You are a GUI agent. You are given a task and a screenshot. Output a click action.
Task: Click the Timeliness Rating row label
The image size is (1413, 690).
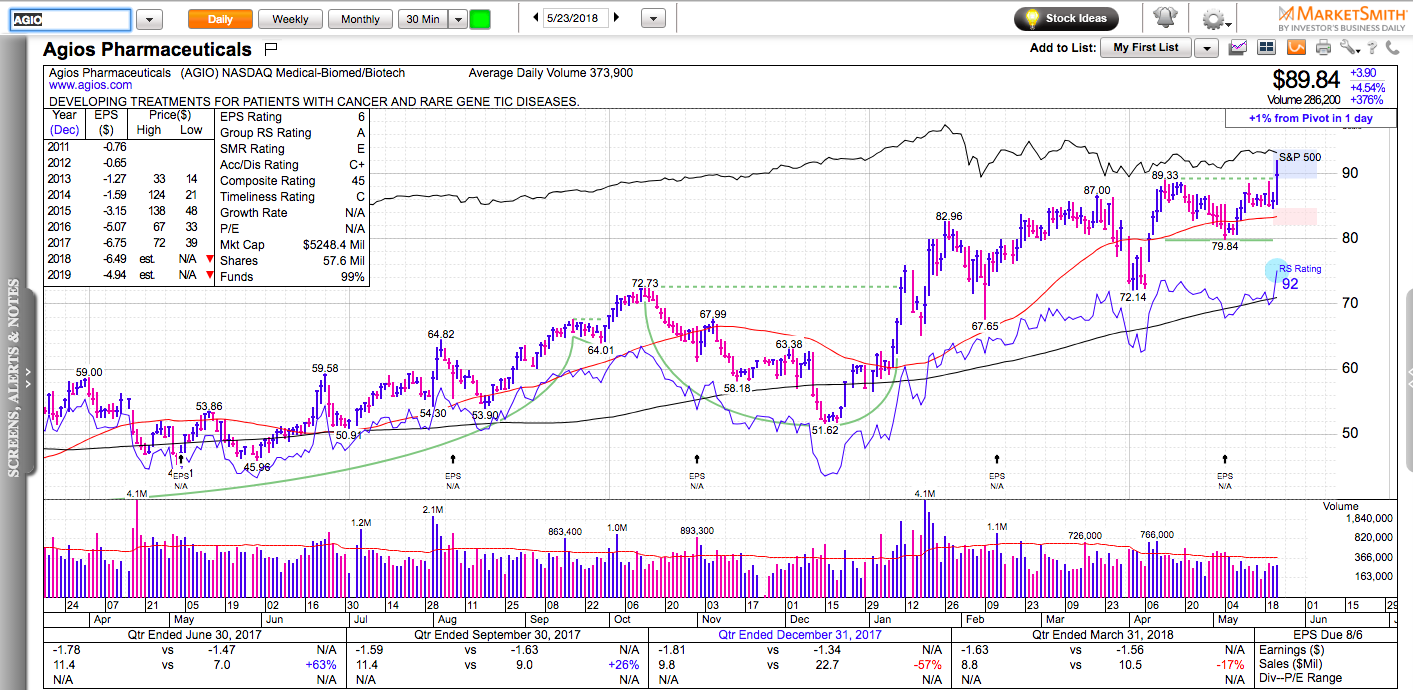tap(268, 197)
